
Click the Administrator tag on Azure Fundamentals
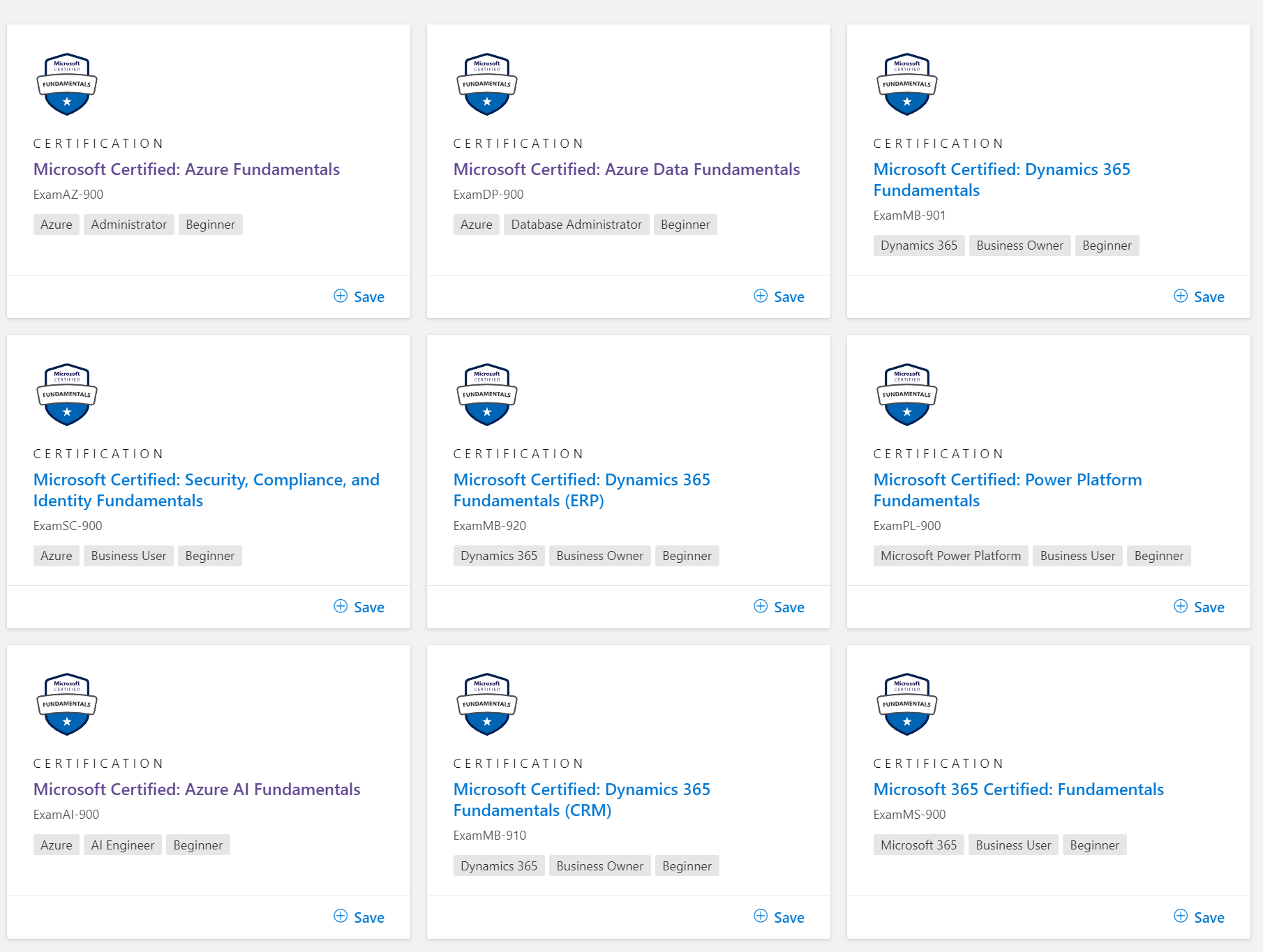coord(129,225)
